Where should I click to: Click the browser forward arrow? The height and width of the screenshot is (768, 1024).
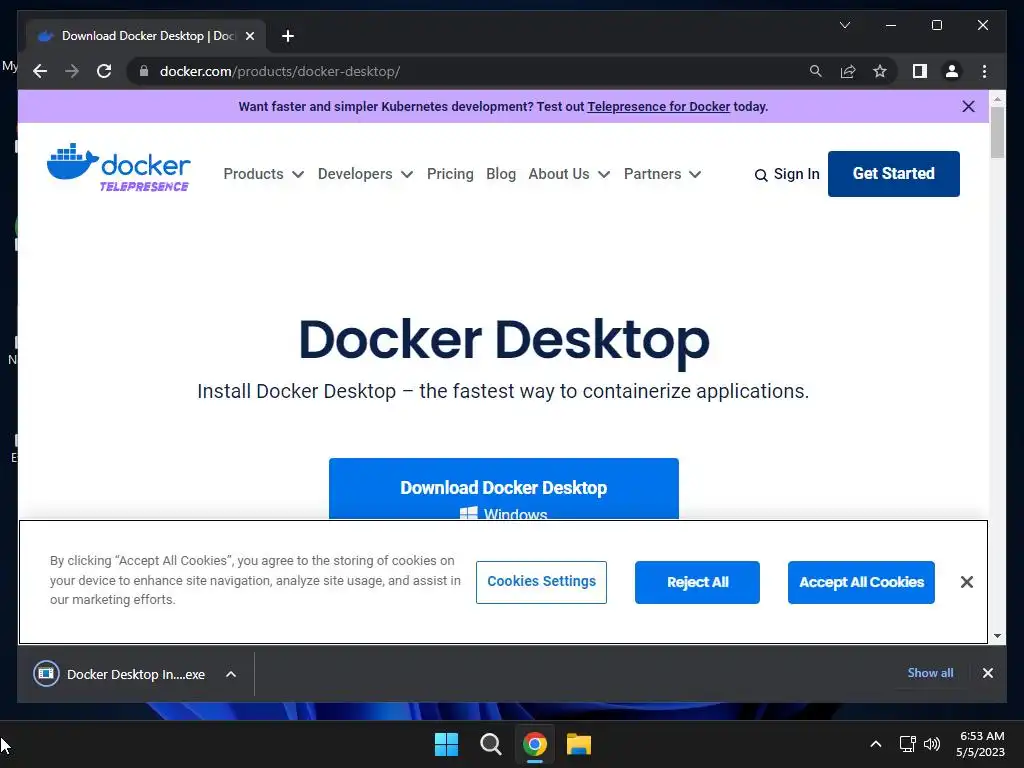pos(72,71)
